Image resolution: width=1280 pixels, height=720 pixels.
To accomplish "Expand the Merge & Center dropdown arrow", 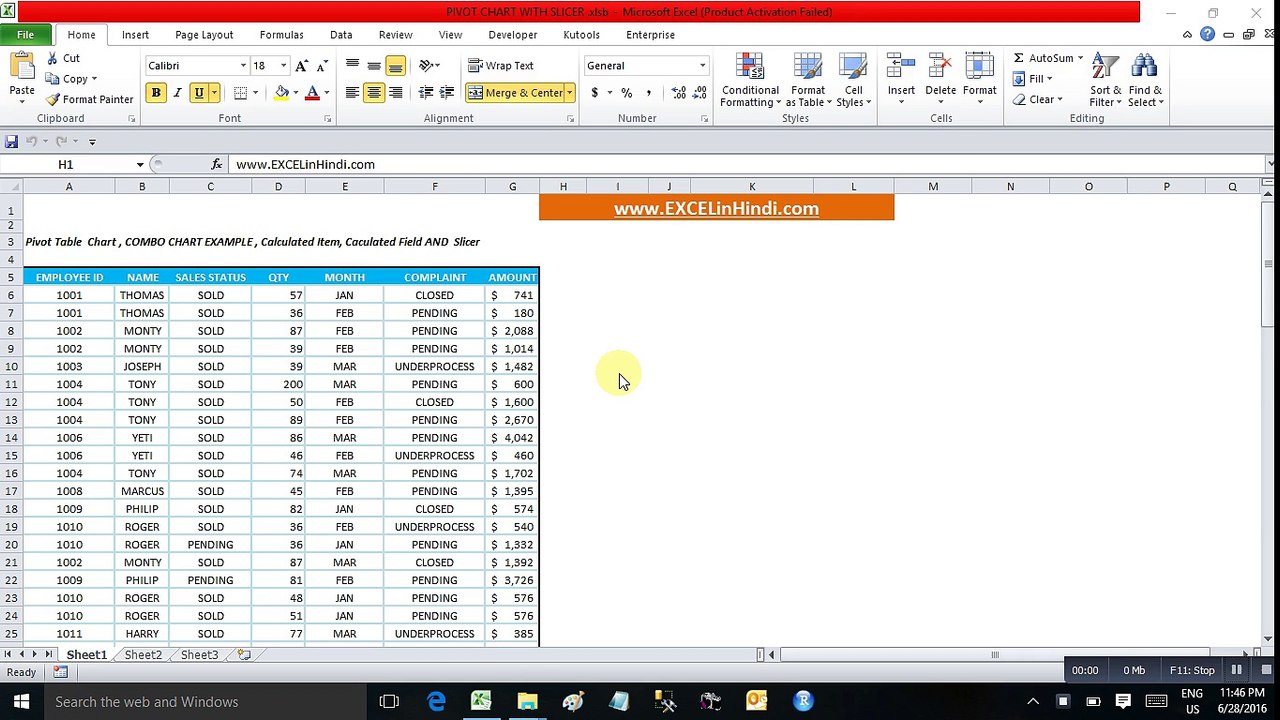I will click(x=569, y=93).
